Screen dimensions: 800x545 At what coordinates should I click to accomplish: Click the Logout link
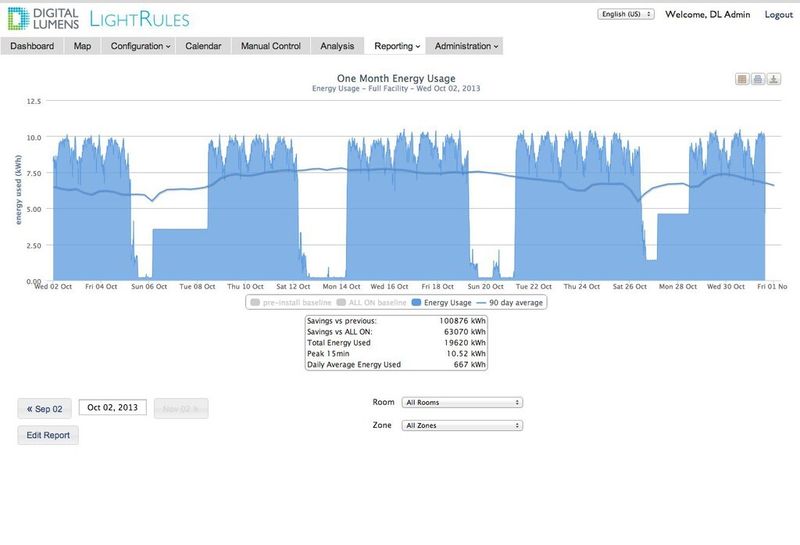click(x=779, y=15)
